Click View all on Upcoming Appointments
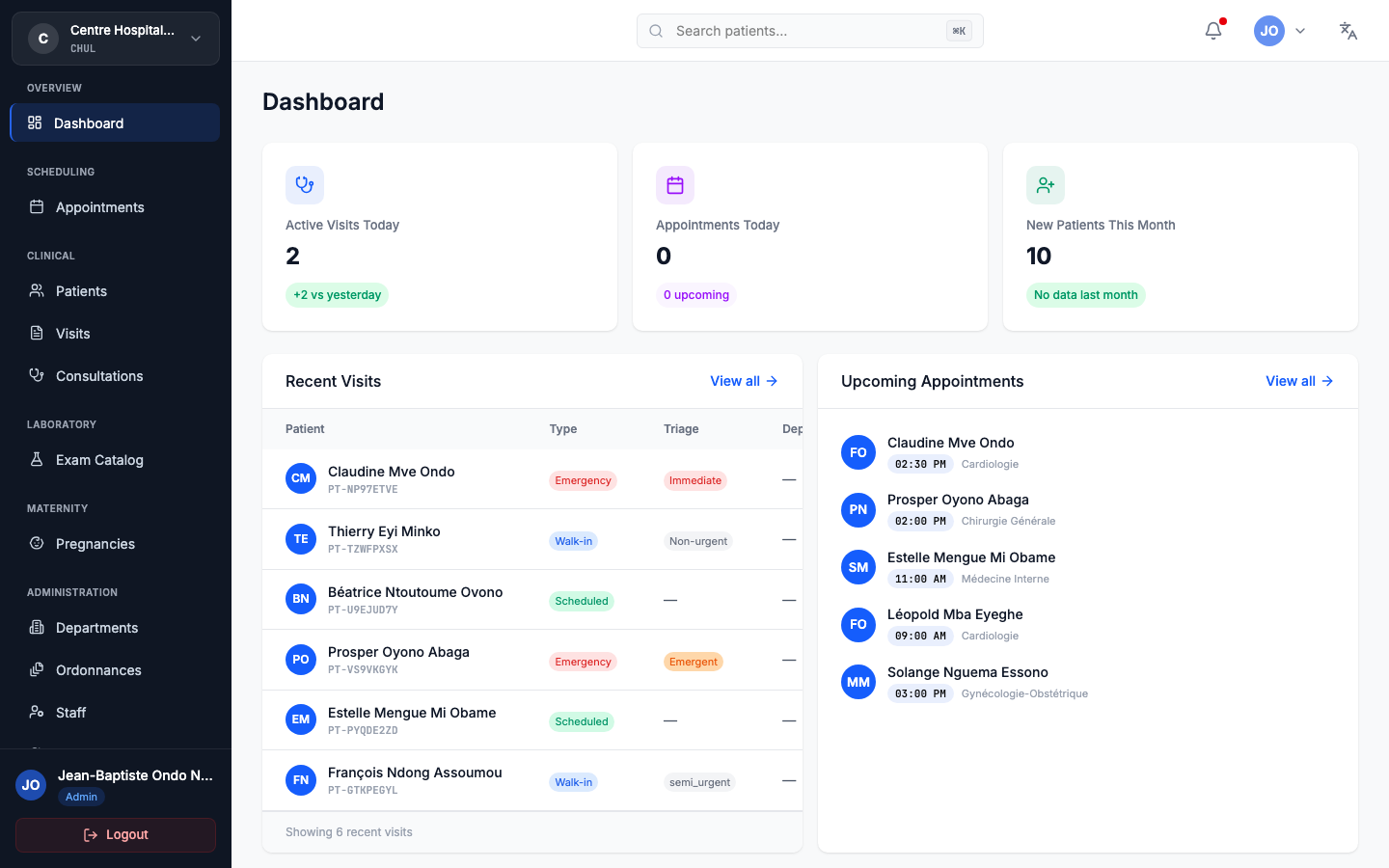Viewport: 1389px width, 868px height. point(1298,380)
